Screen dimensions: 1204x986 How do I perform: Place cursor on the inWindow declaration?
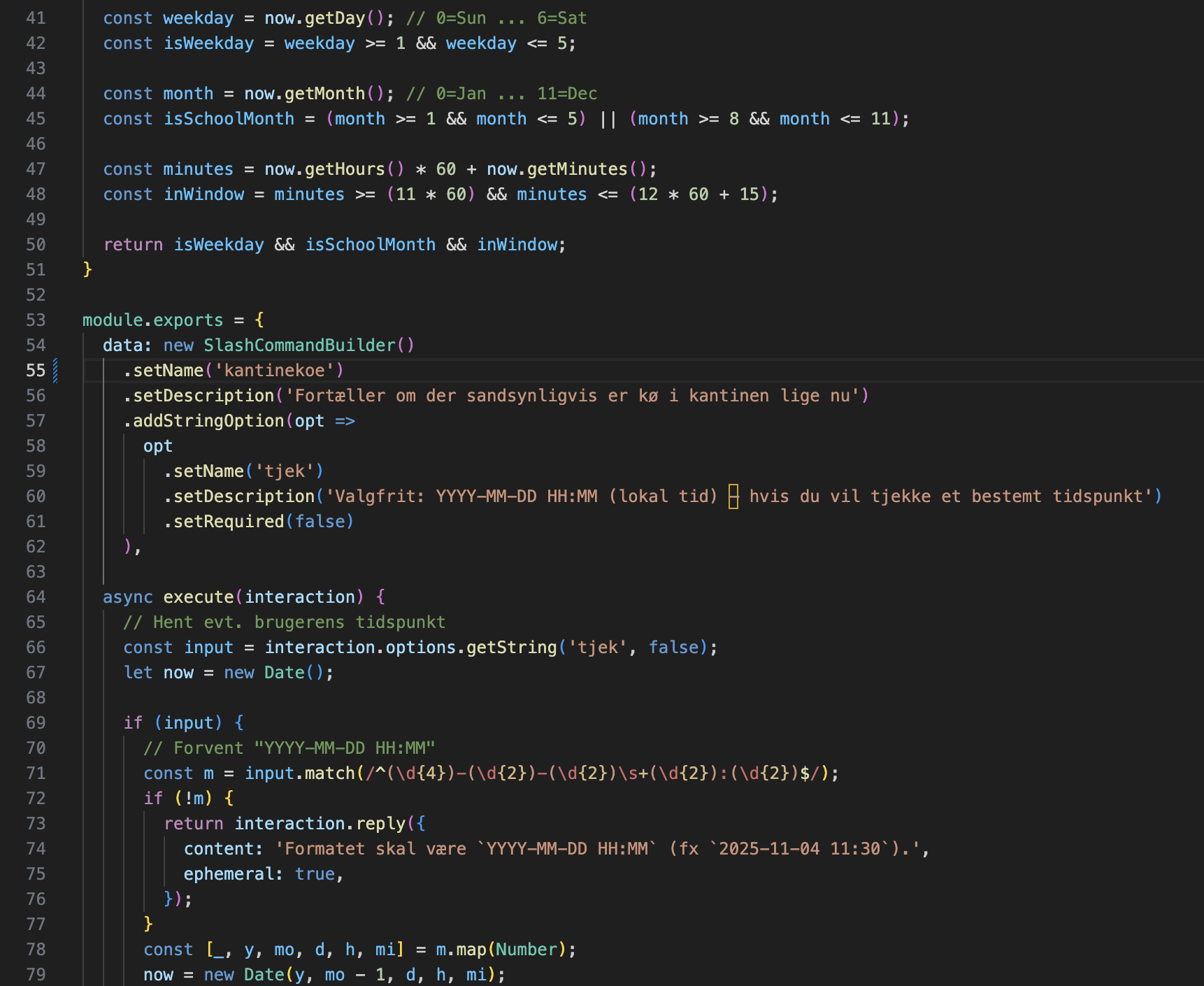tap(203, 194)
